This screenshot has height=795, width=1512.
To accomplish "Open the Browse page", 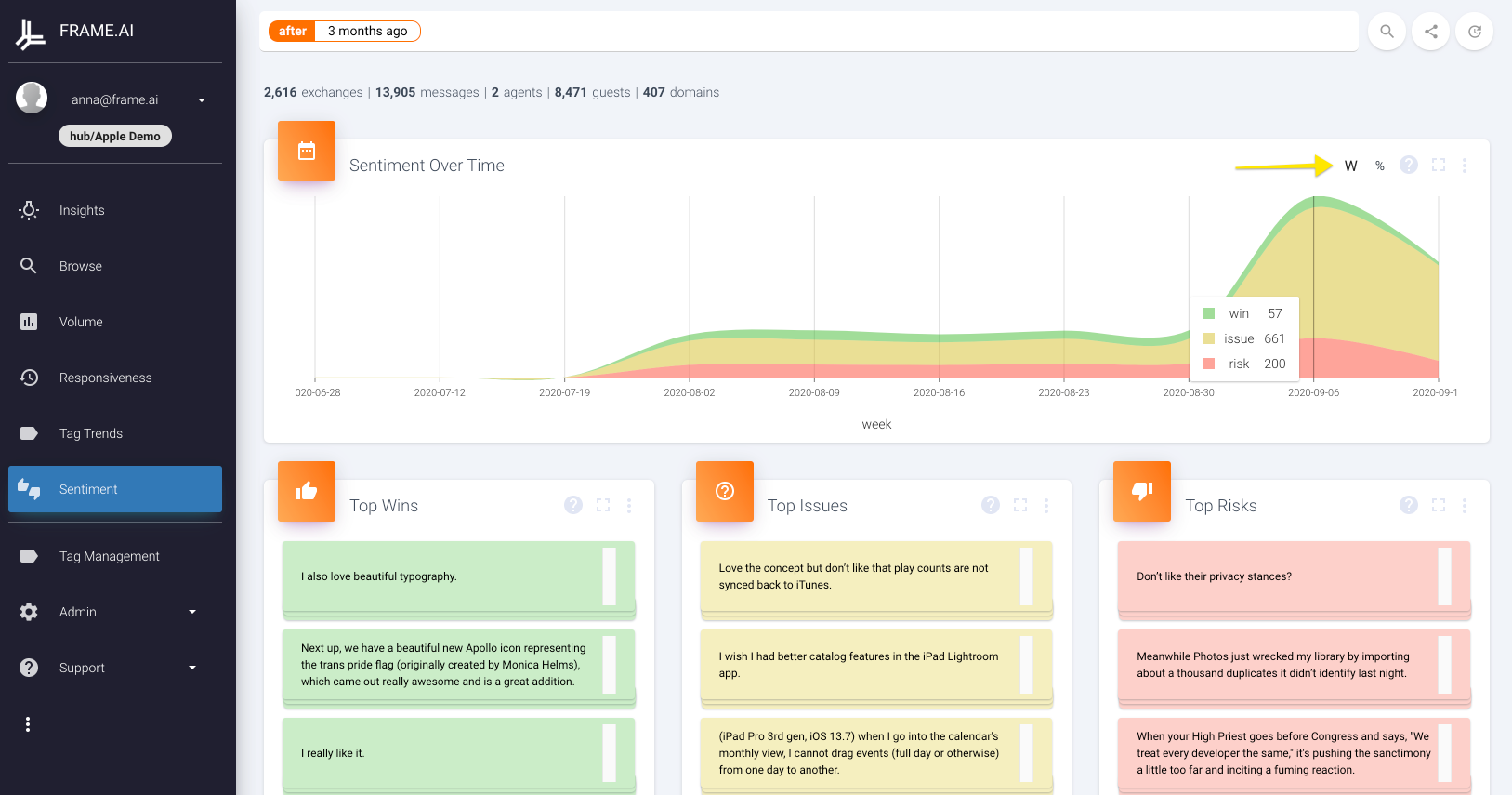I will coord(115,266).
